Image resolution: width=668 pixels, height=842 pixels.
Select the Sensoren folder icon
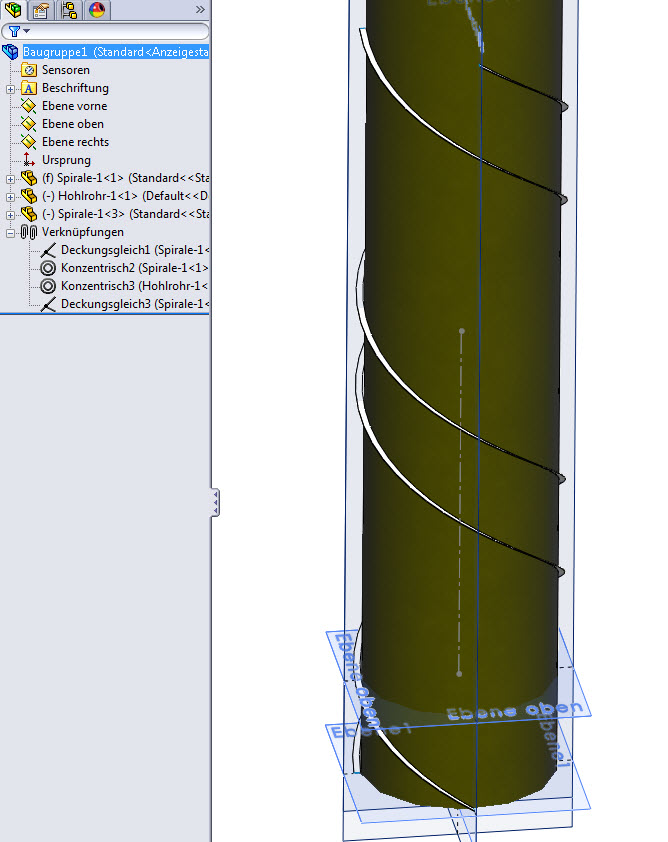28,70
